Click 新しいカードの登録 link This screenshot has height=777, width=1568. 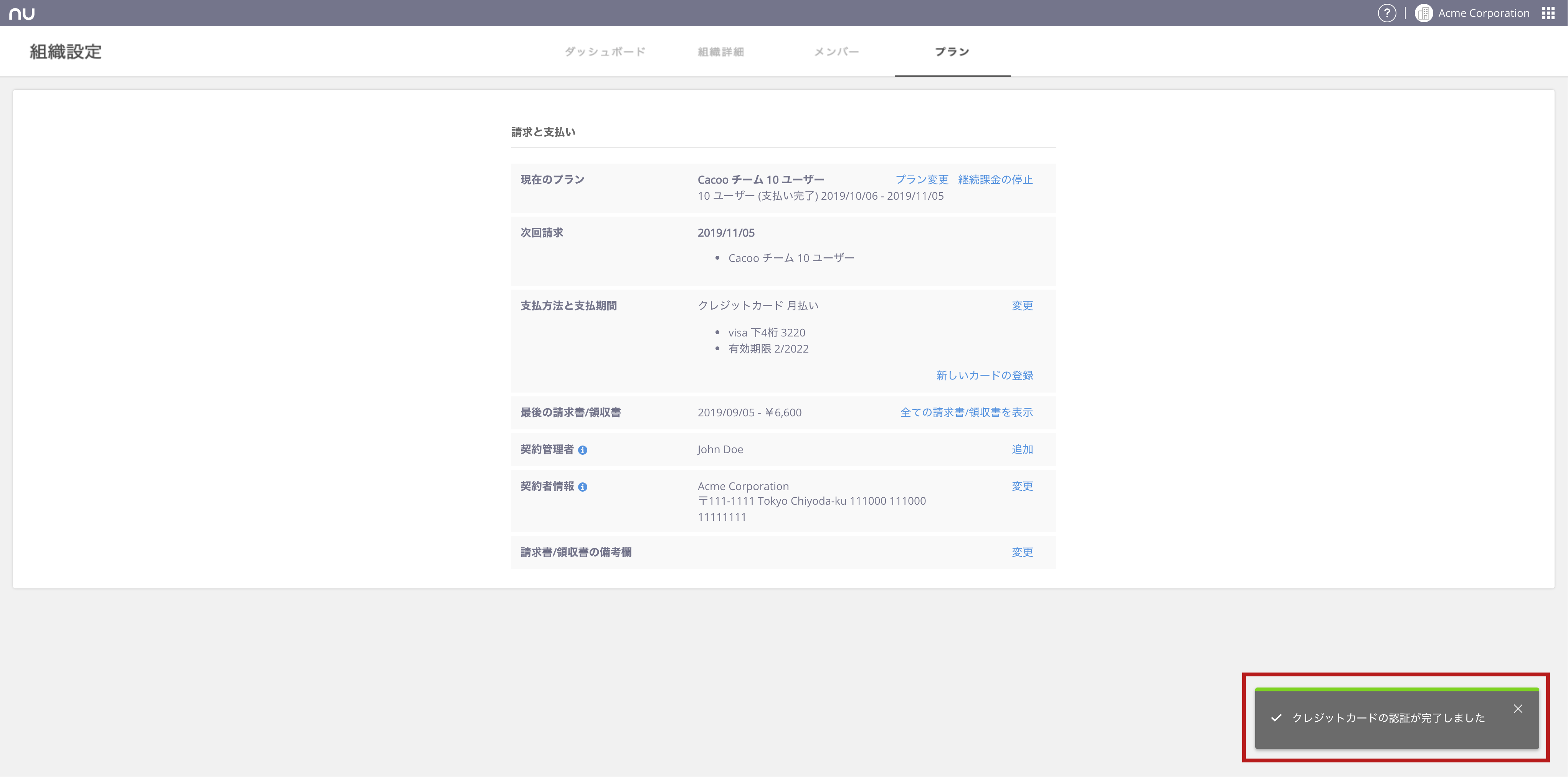tap(984, 376)
